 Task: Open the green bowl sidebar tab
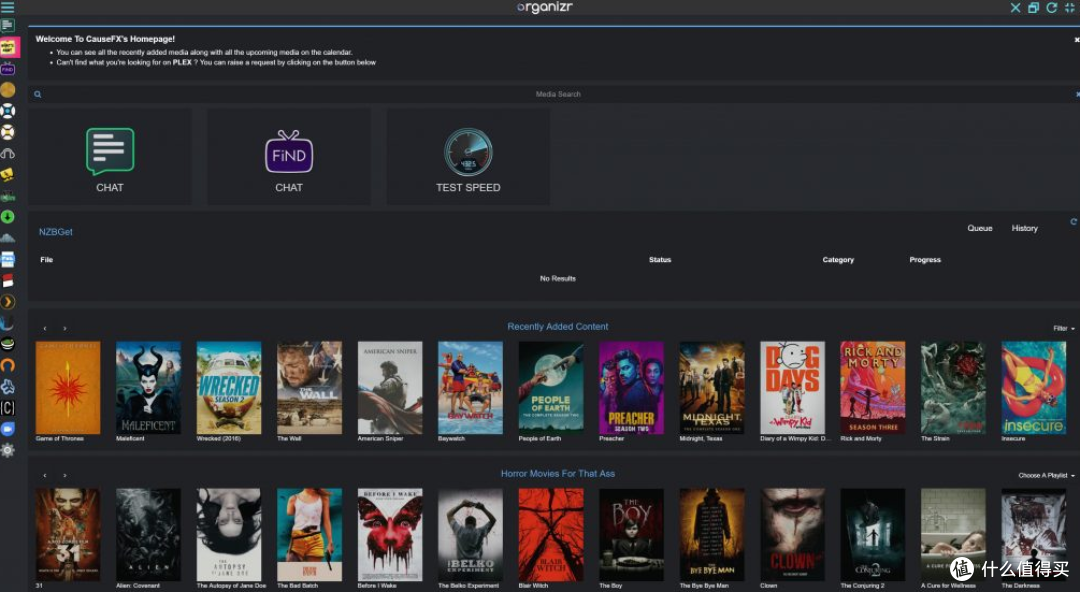coord(8,345)
